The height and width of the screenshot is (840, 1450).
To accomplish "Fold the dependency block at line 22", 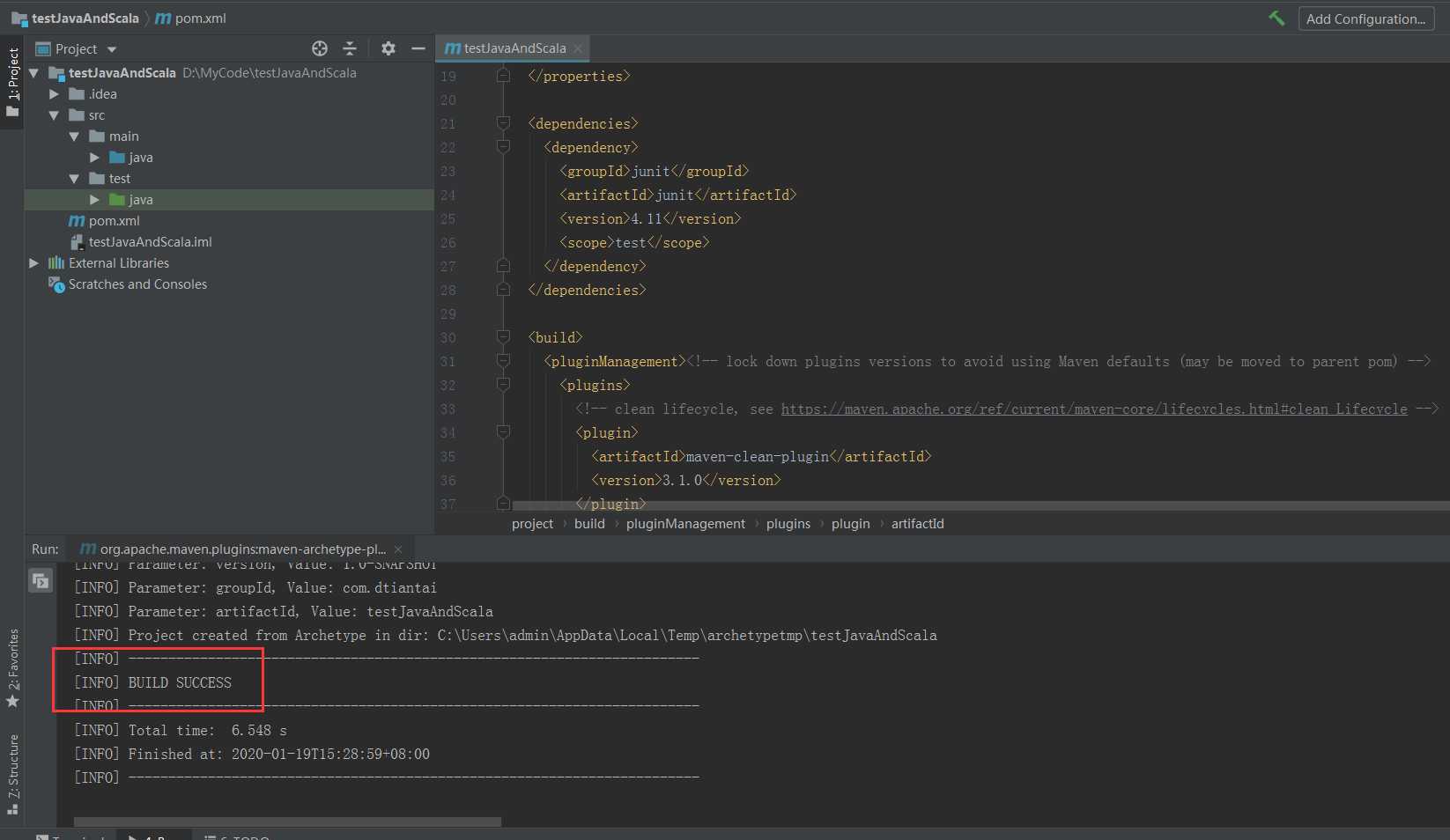I will point(503,147).
